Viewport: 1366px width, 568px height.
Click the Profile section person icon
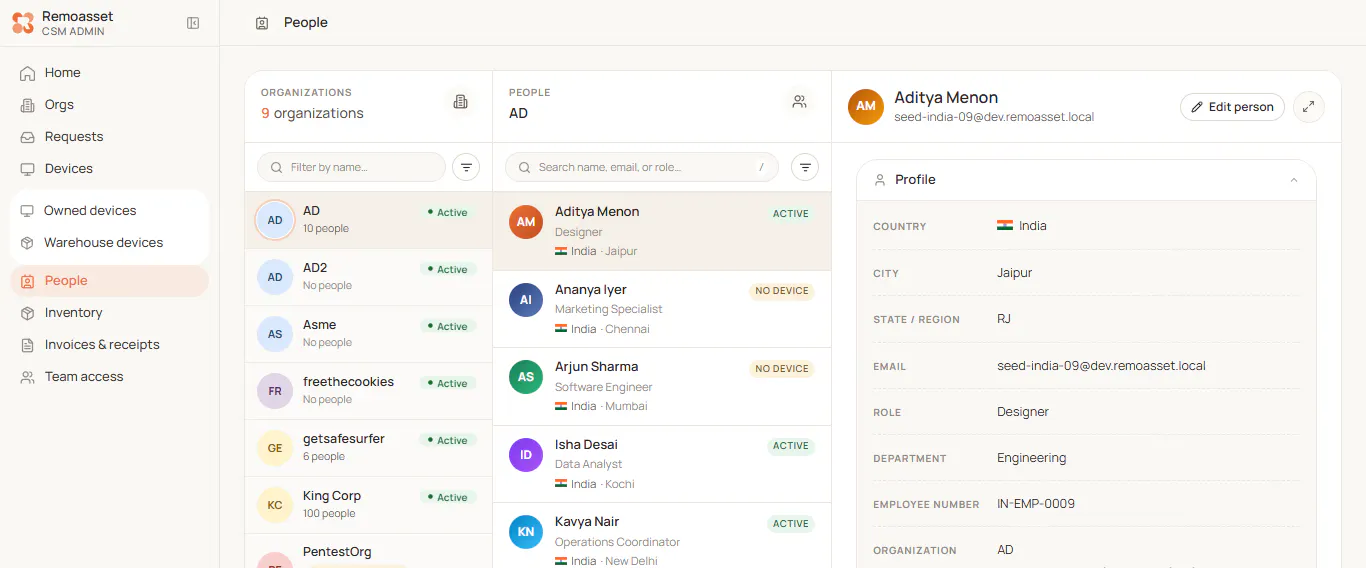880,180
